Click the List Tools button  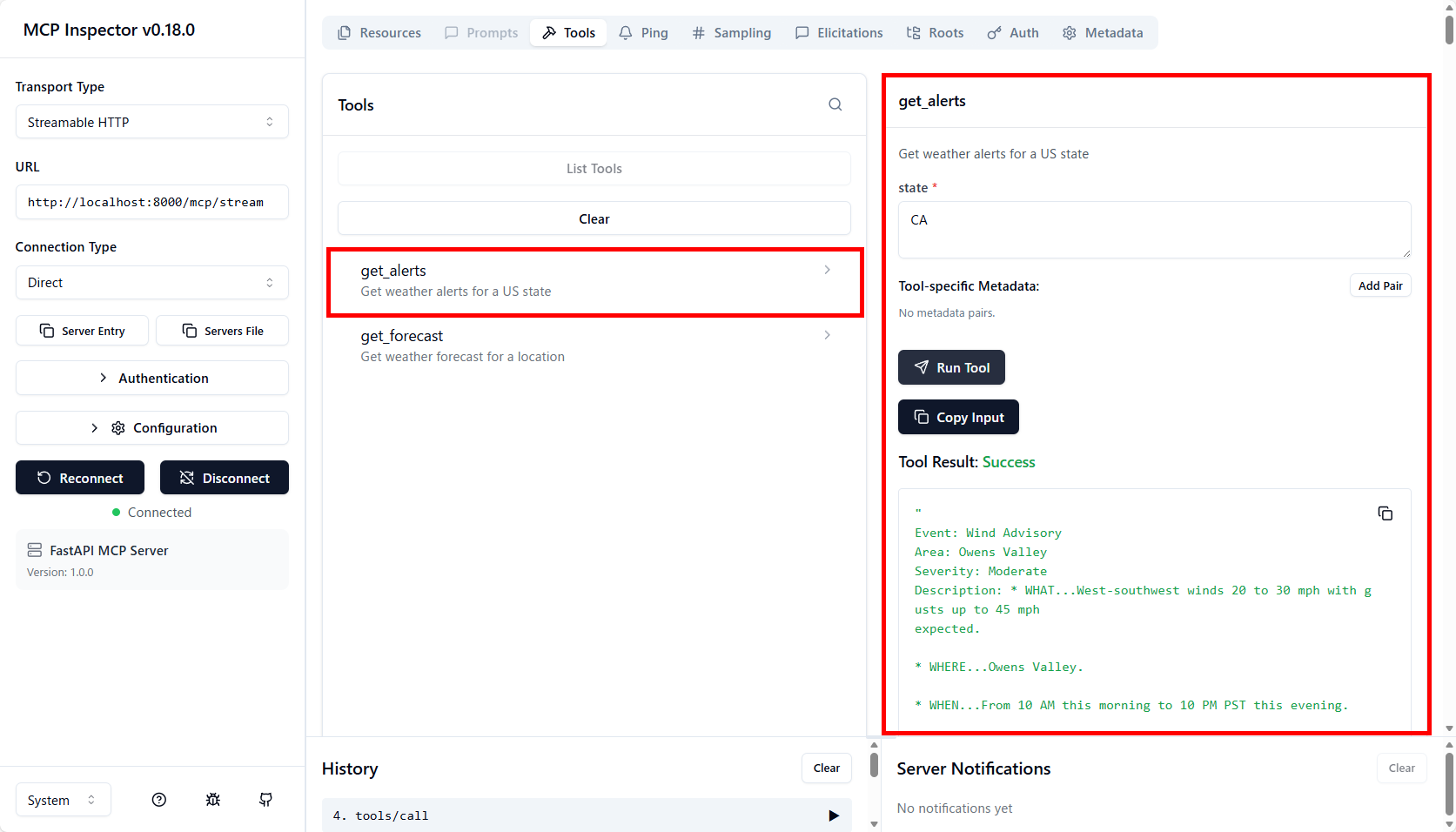(594, 169)
